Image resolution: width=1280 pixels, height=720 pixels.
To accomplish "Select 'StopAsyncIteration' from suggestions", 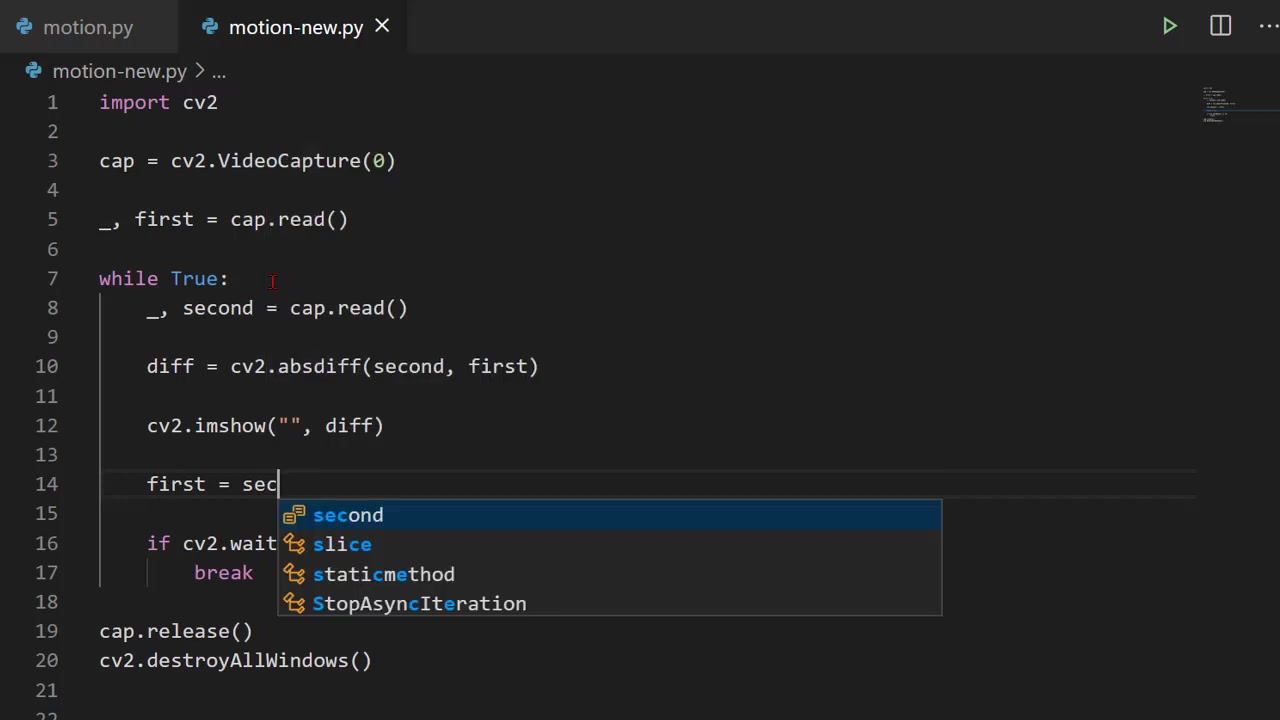I will [419, 604].
